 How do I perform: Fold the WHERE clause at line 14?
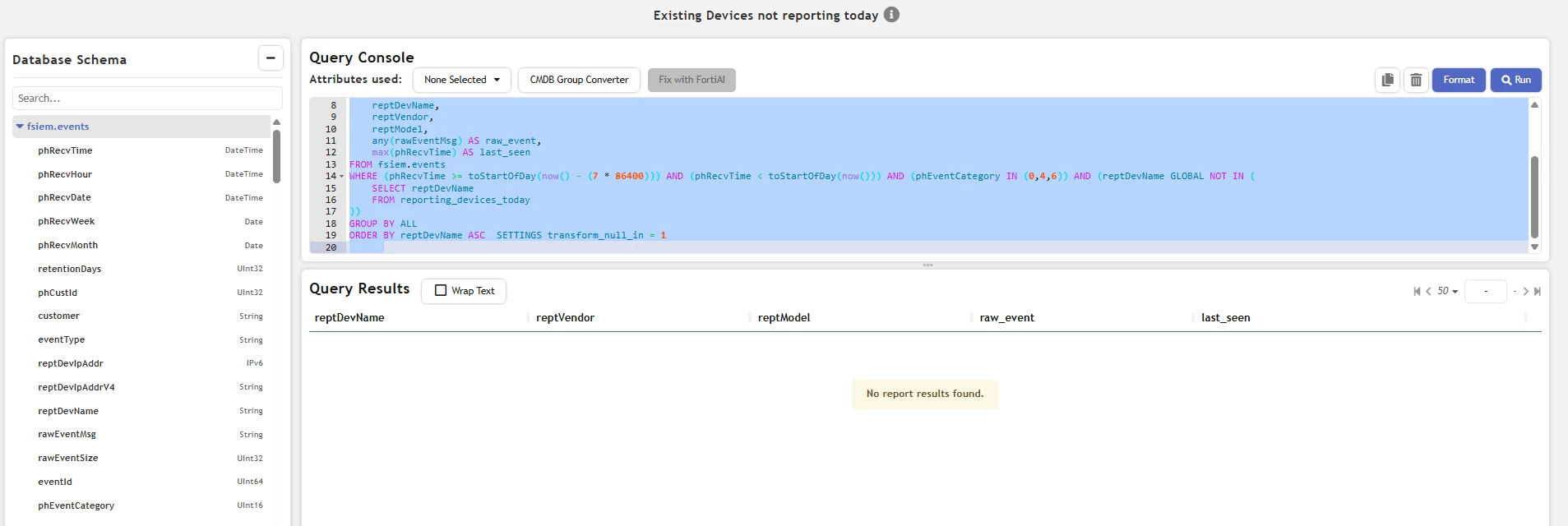[x=342, y=176]
